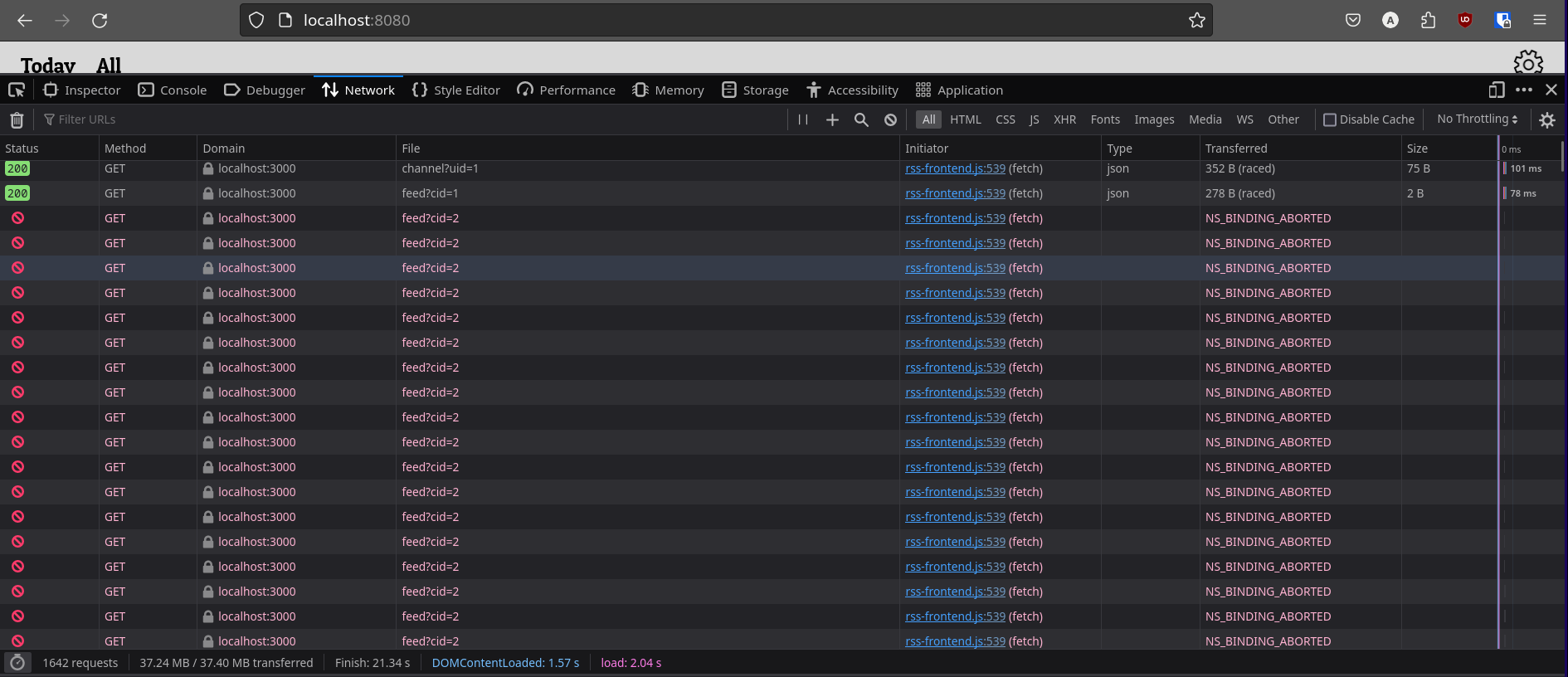Open the network search magnifier
The height and width of the screenshot is (677, 1568).
[x=861, y=119]
